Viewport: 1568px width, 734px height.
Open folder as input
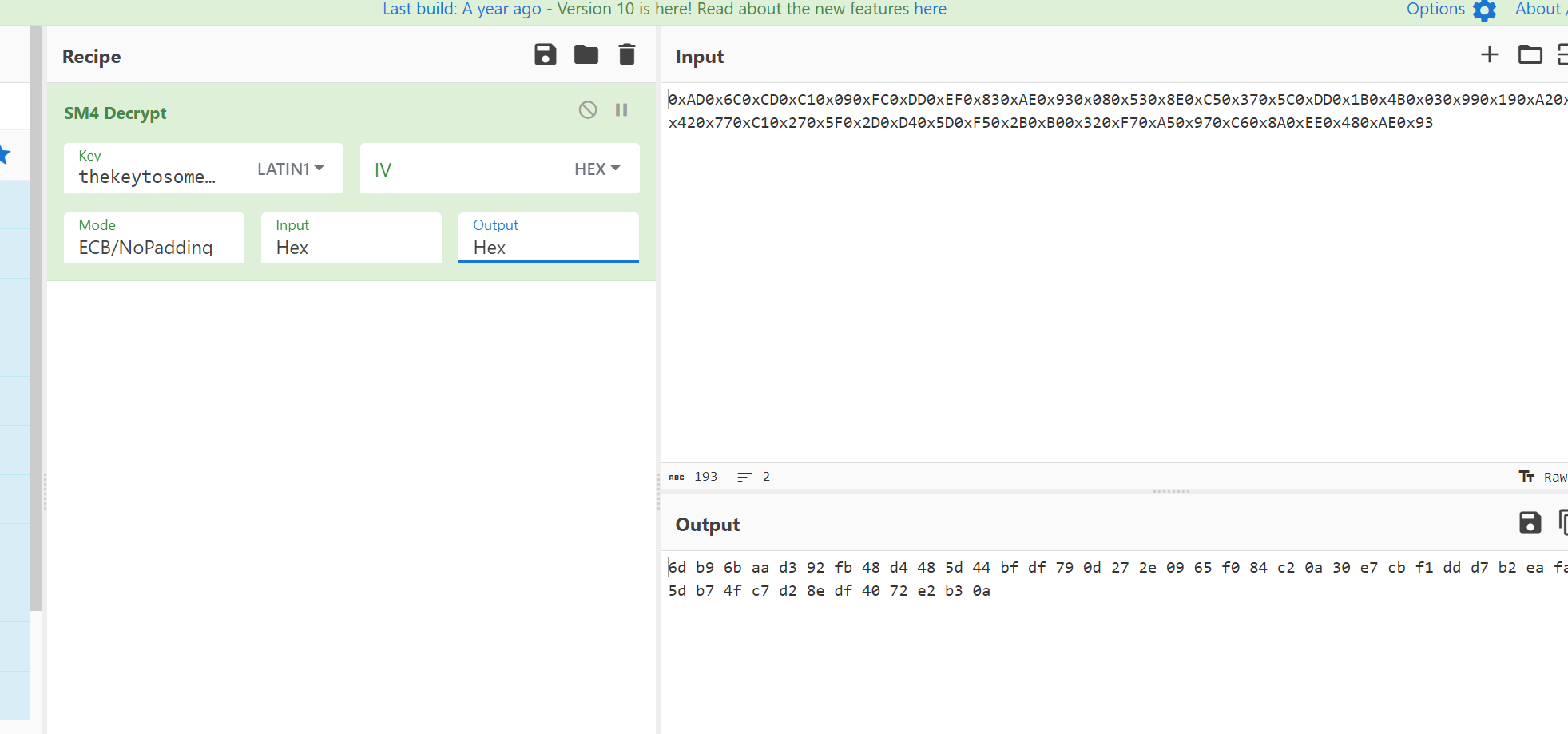pyautogui.click(x=1530, y=55)
